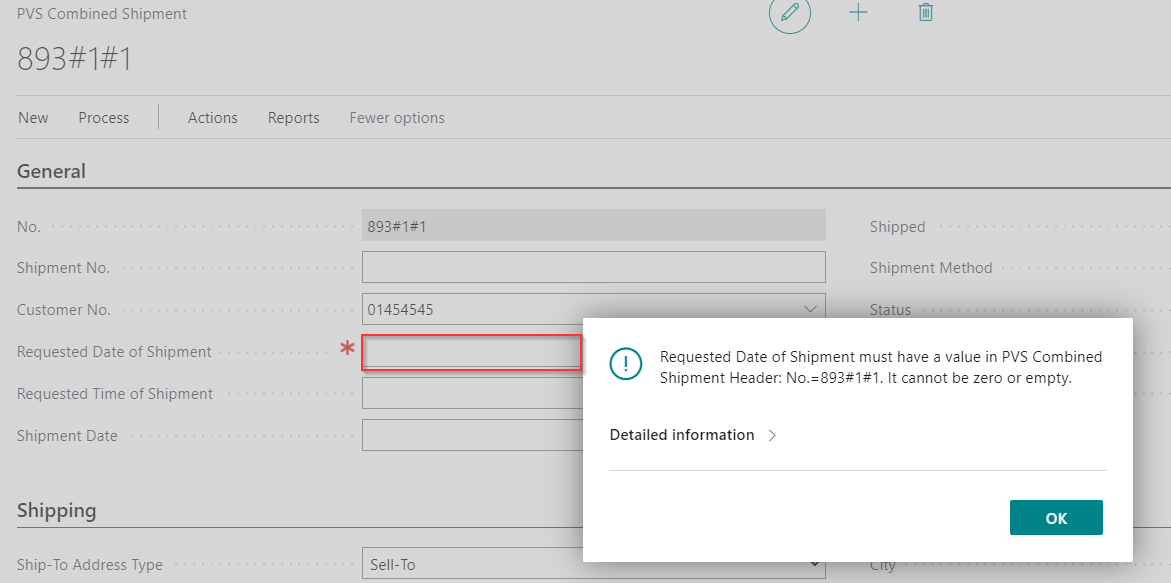Open the Customer No. dropdown arrow

pyautogui.click(x=810, y=309)
